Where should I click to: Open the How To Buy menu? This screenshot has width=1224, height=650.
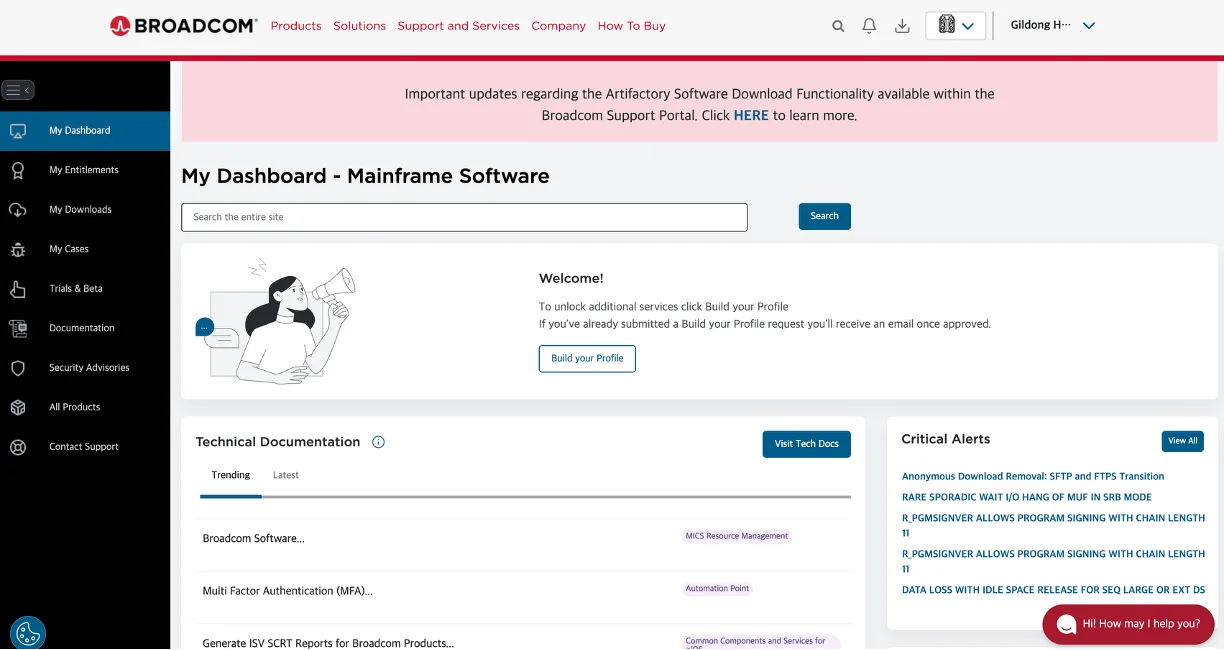[632, 26]
